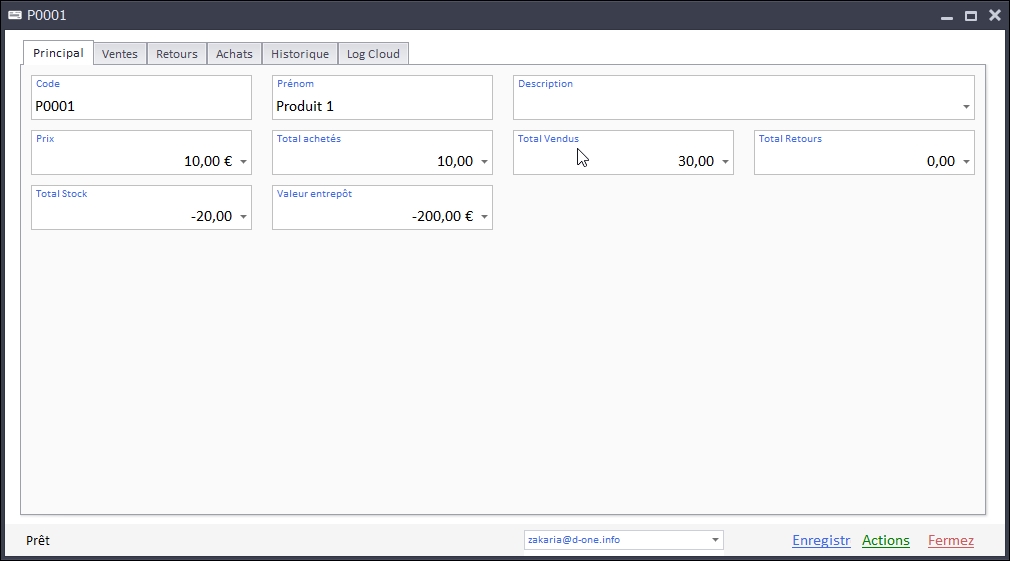
Task: Switch to the Ventes tab
Action: [x=120, y=54]
